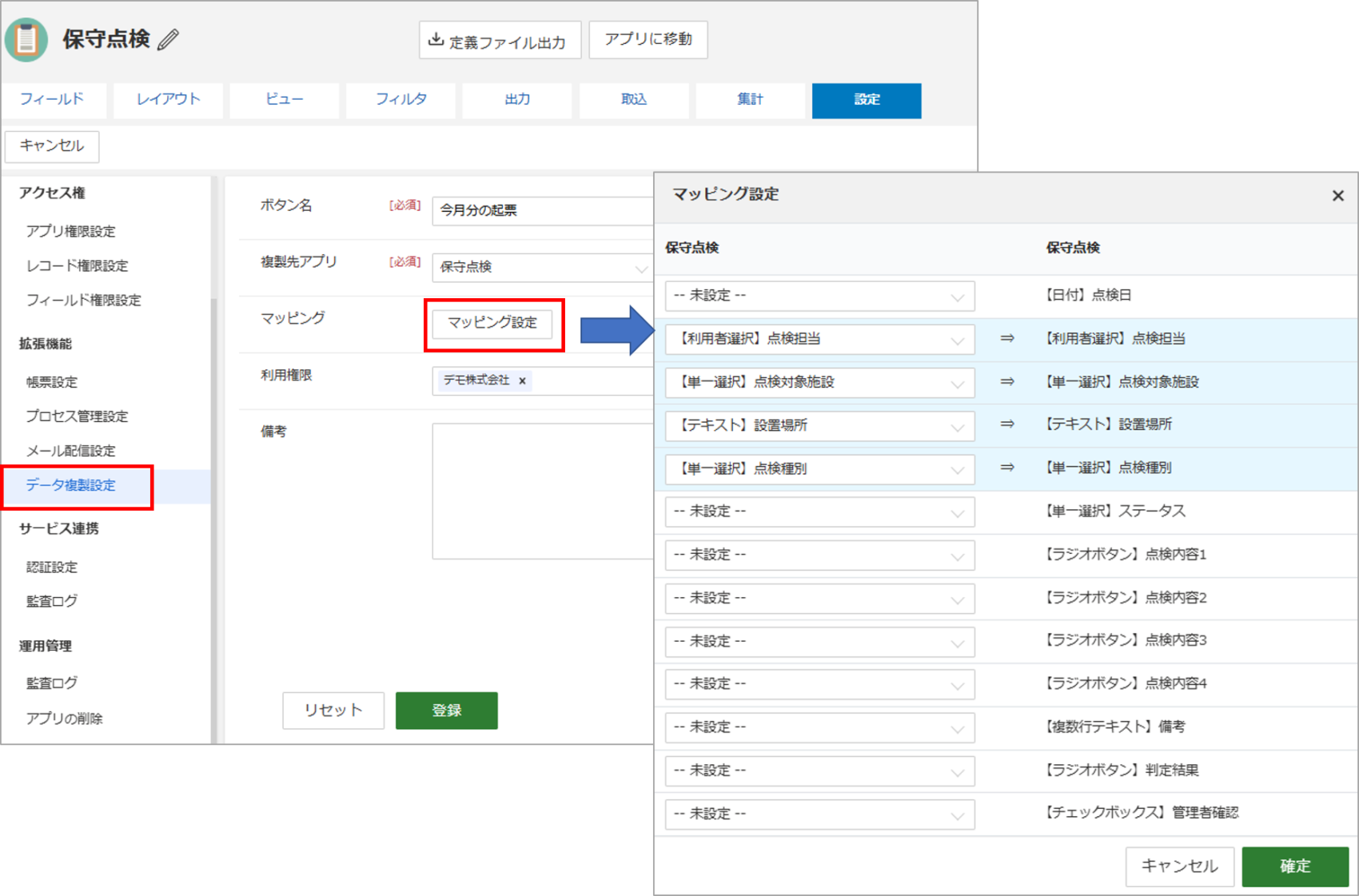Close the マッピング設定 dialog with X
1359x896 pixels.
(x=1337, y=196)
